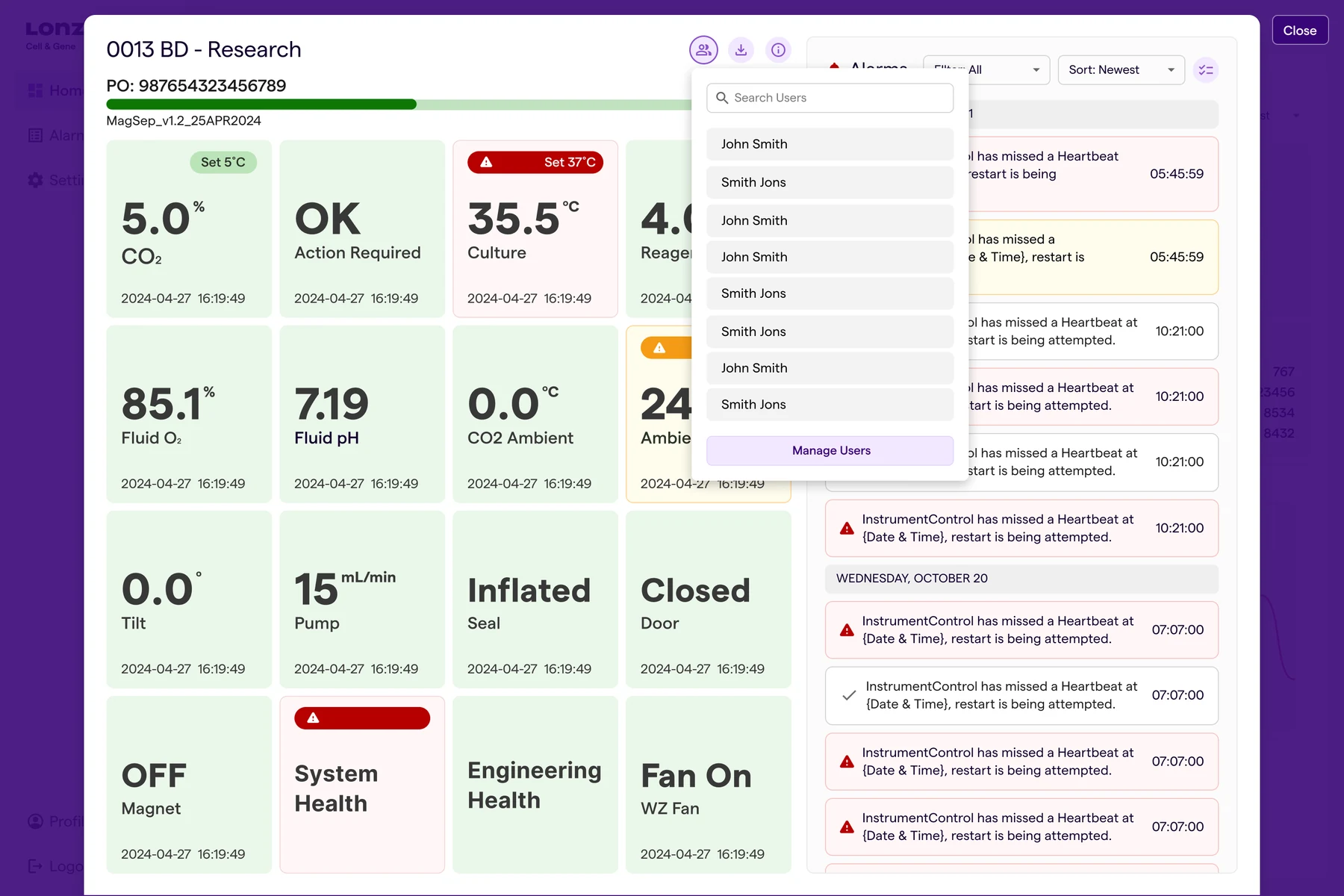
Task: Click Profile icon in left sidebar
Action: (x=35, y=821)
